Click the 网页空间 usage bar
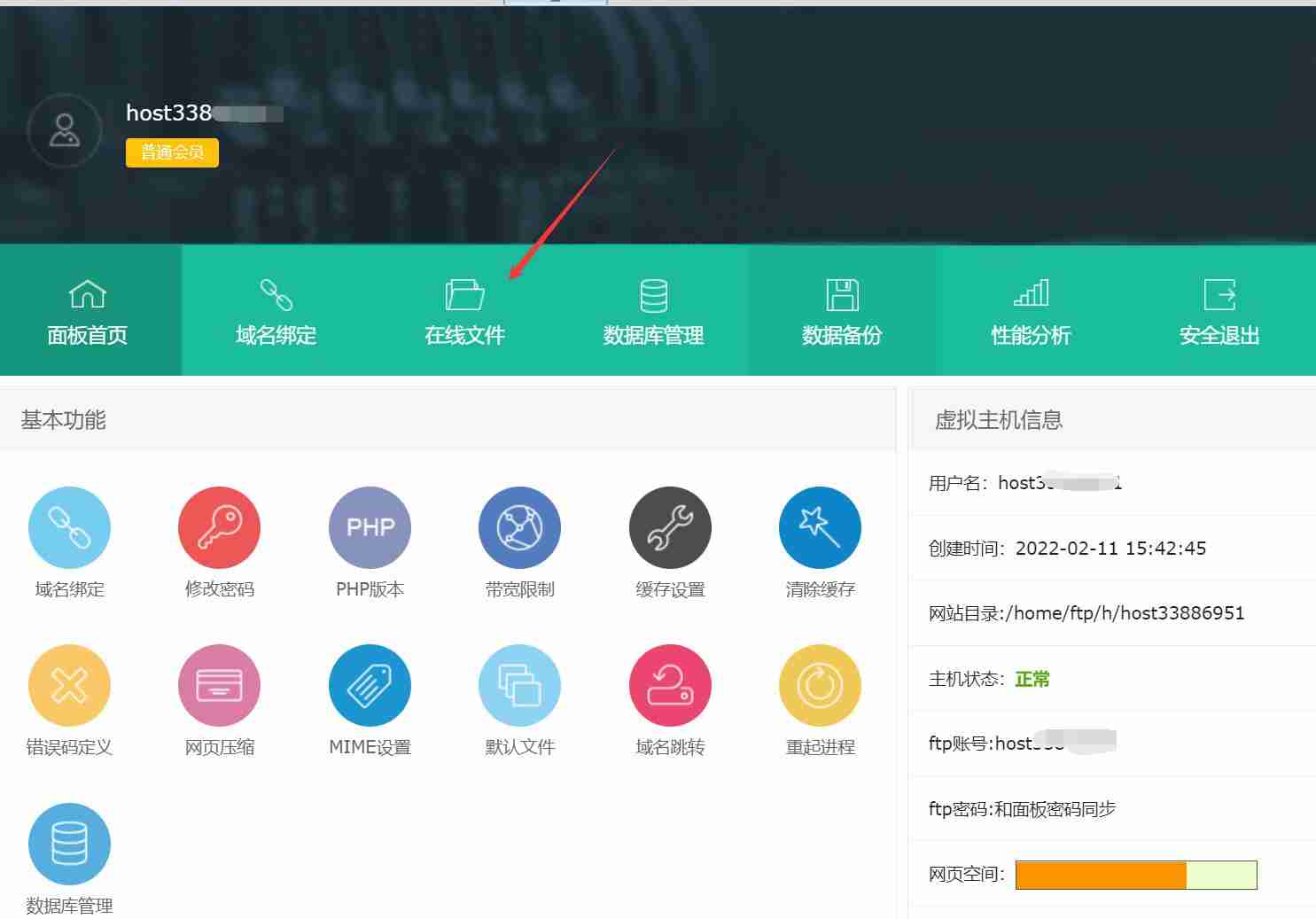 pyautogui.click(x=1136, y=875)
